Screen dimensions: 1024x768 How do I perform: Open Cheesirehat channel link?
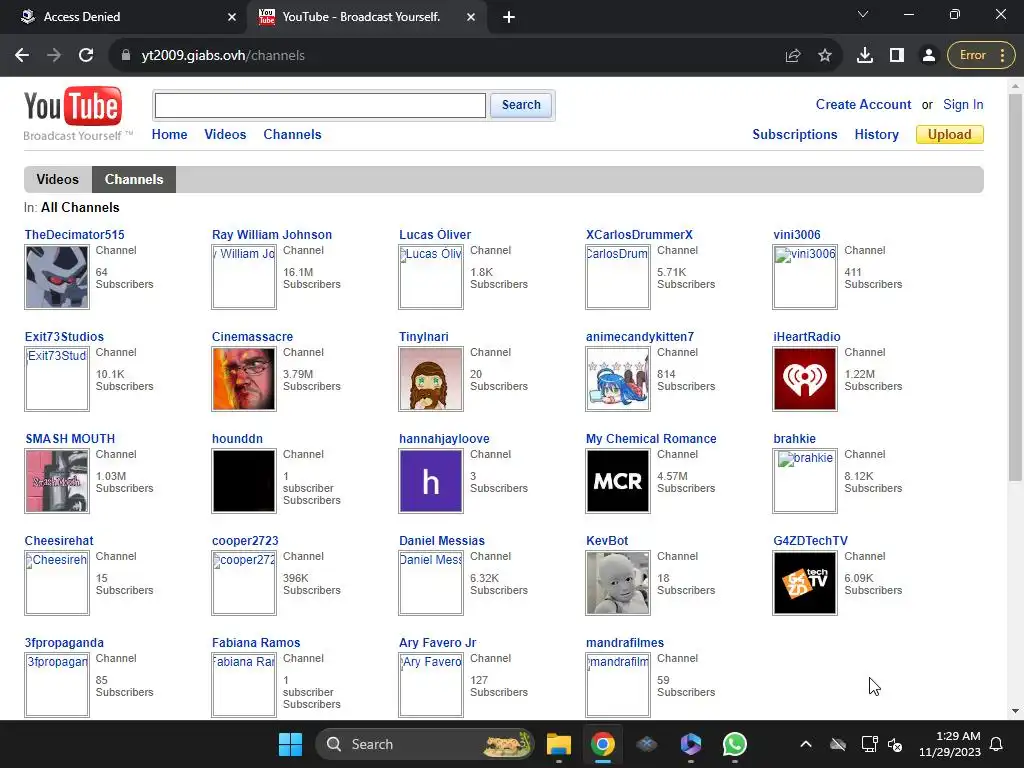pyautogui.click(x=59, y=540)
